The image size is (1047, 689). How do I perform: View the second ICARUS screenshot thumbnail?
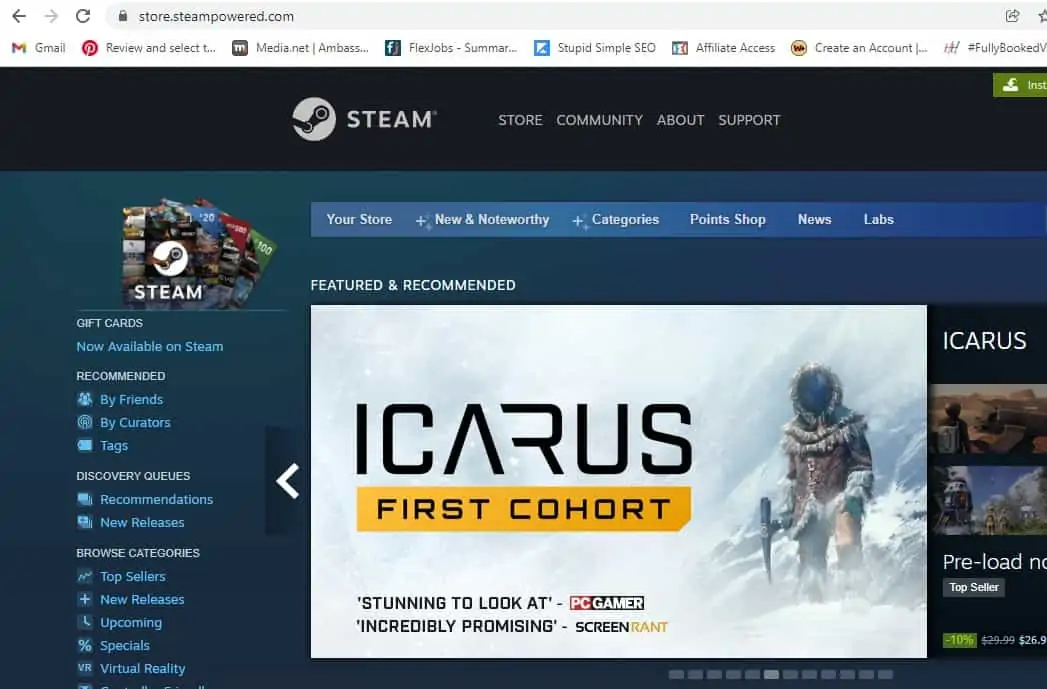[988, 500]
